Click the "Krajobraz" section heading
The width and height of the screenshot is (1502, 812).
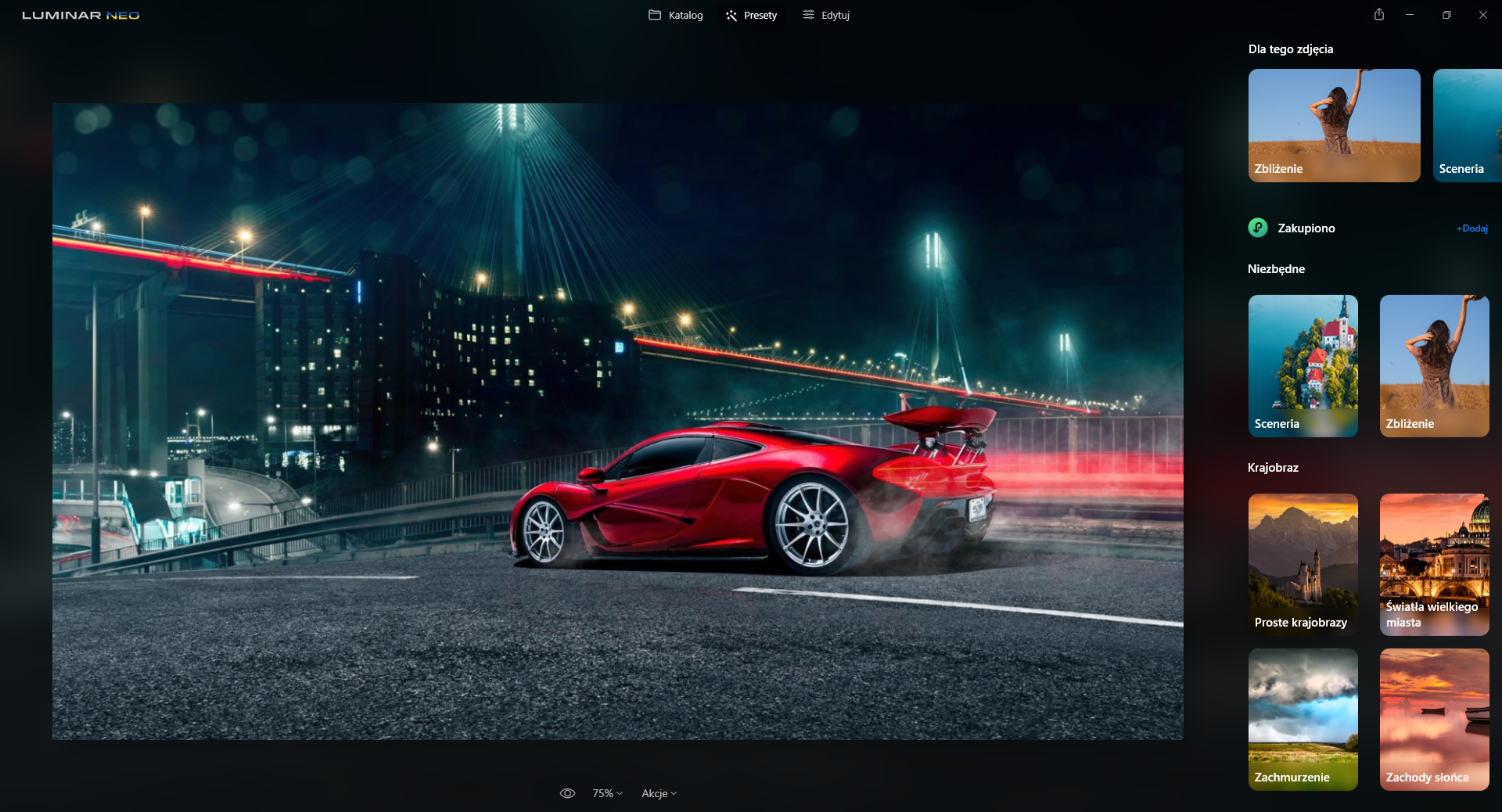pyautogui.click(x=1273, y=467)
